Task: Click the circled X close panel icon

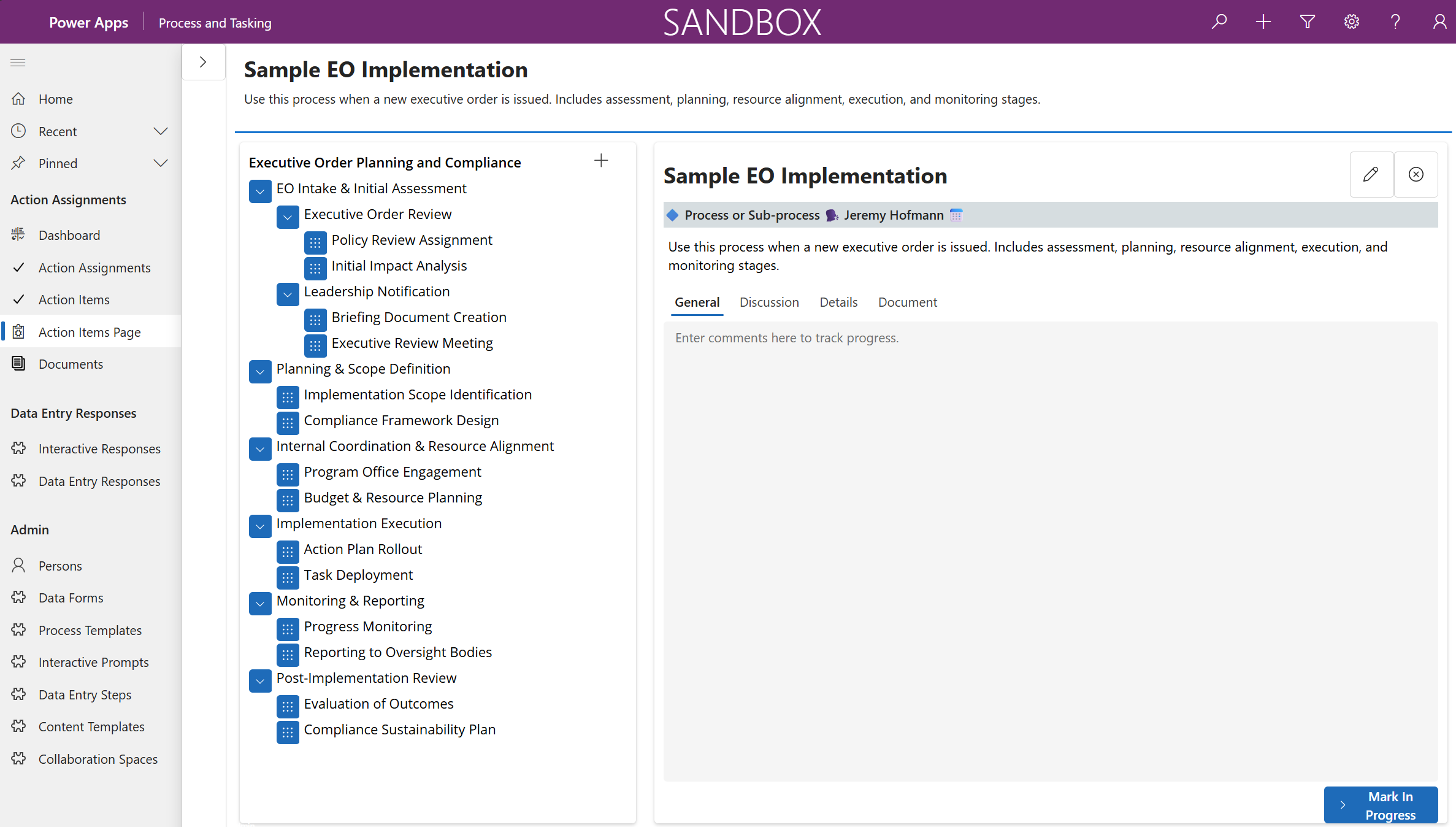Action: [1416, 174]
